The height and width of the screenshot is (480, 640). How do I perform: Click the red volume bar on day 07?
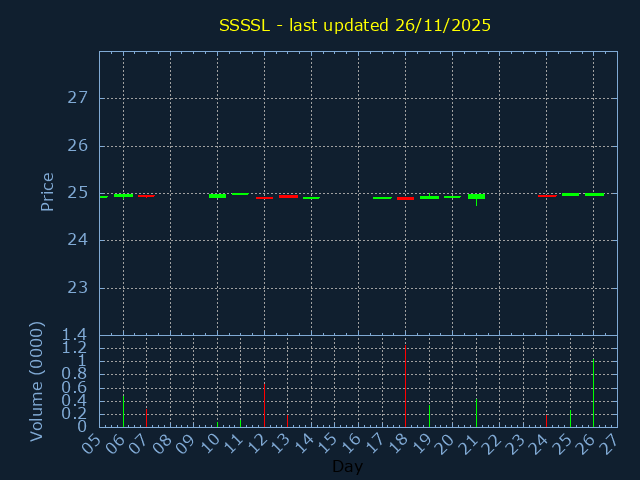pos(146,417)
